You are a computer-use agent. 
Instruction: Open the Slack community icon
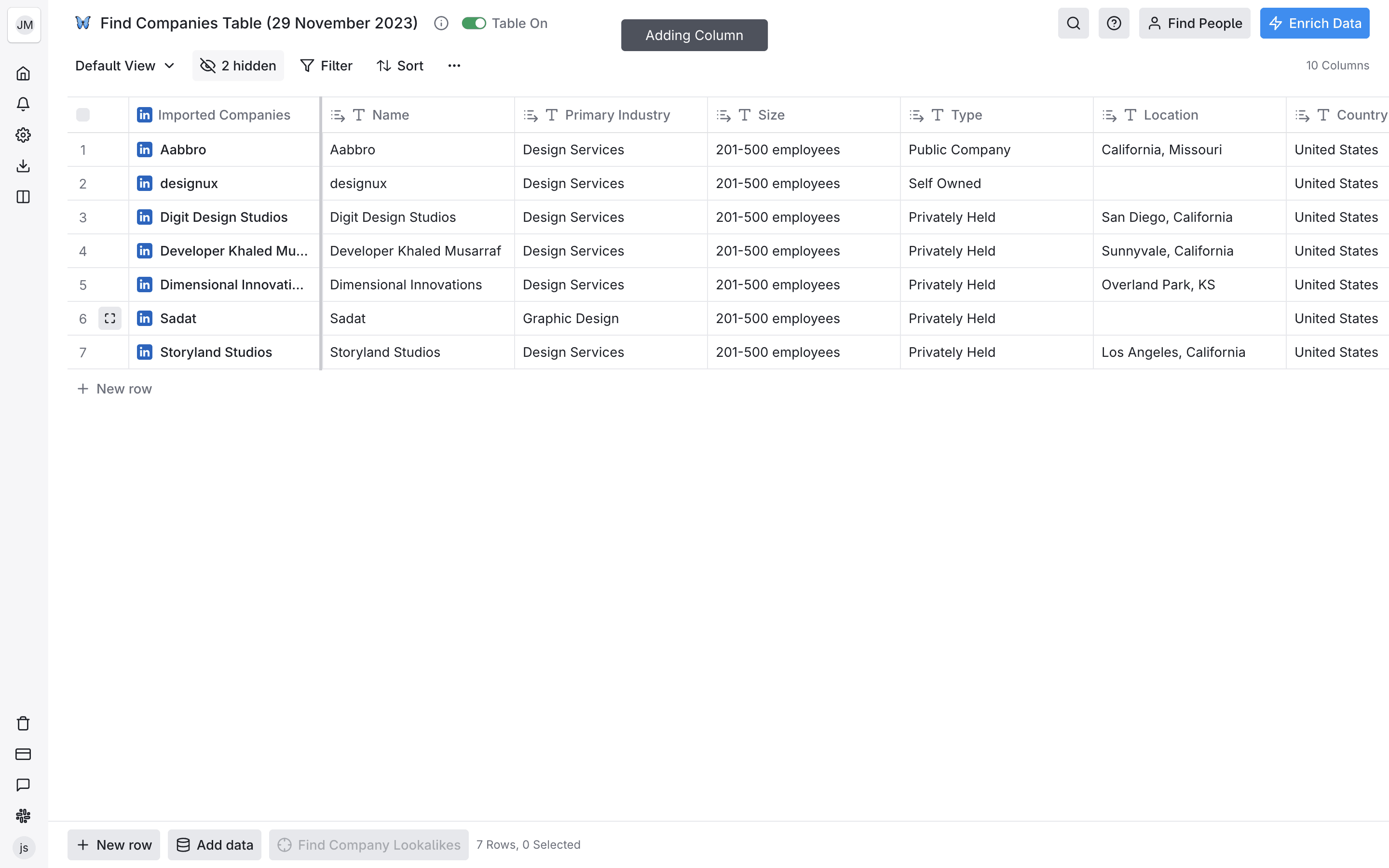23,815
